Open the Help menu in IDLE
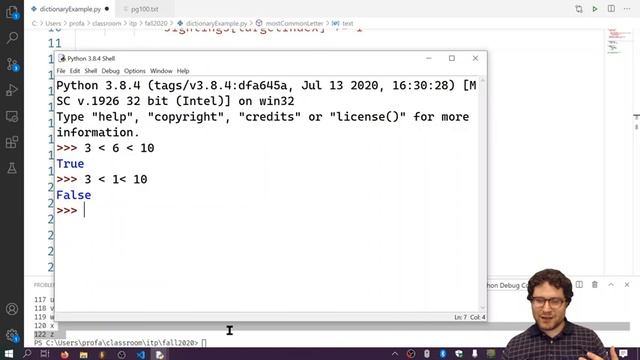 [183, 71]
